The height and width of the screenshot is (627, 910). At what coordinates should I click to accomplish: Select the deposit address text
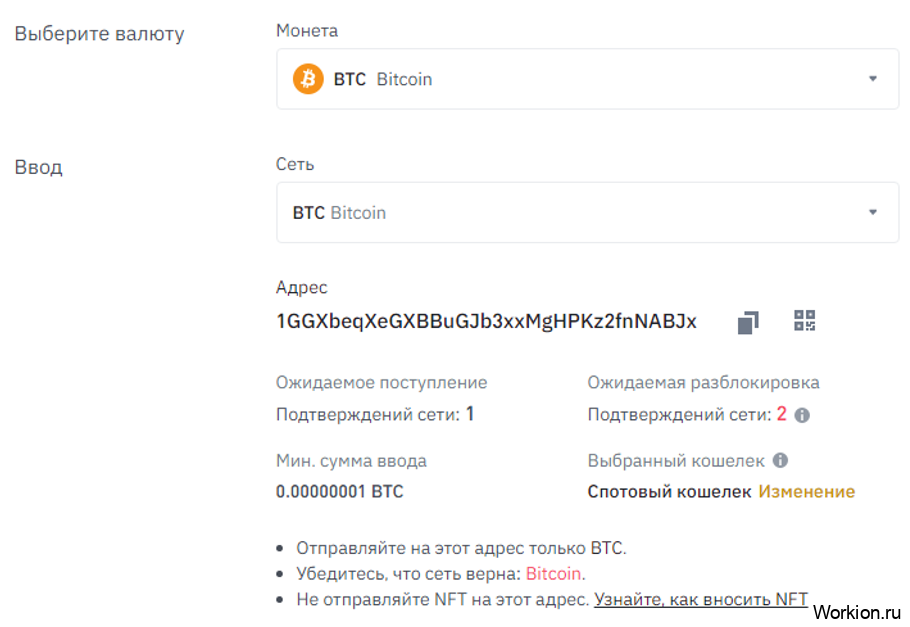coord(486,322)
